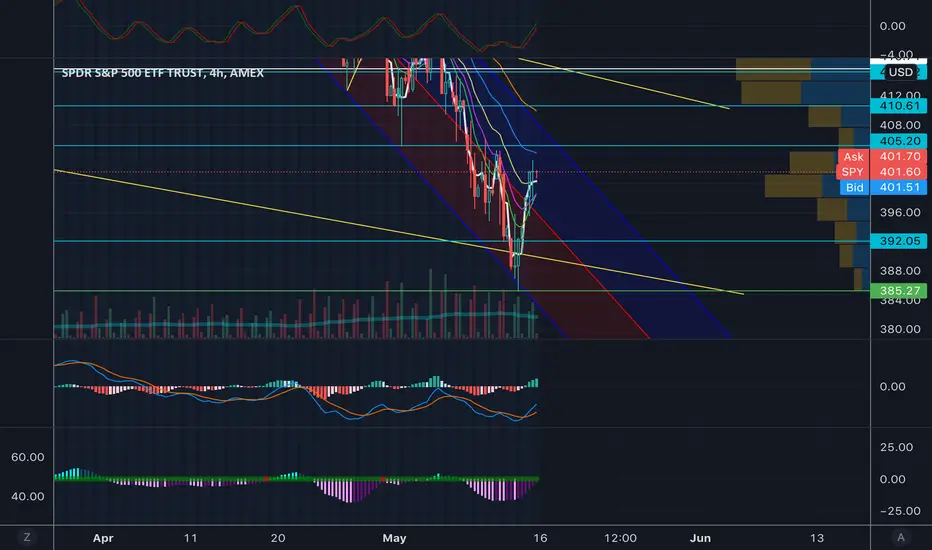Click the 13 date label on the time axis
932x550 pixels.
click(x=817, y=538)
